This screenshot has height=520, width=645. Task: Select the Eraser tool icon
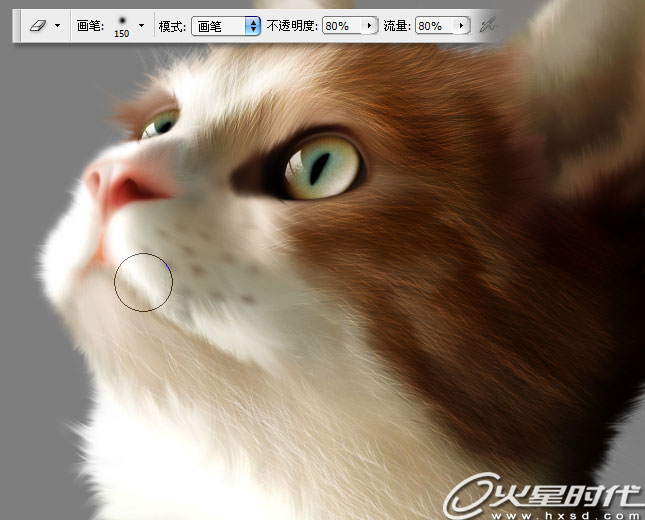tap(38, 25)
